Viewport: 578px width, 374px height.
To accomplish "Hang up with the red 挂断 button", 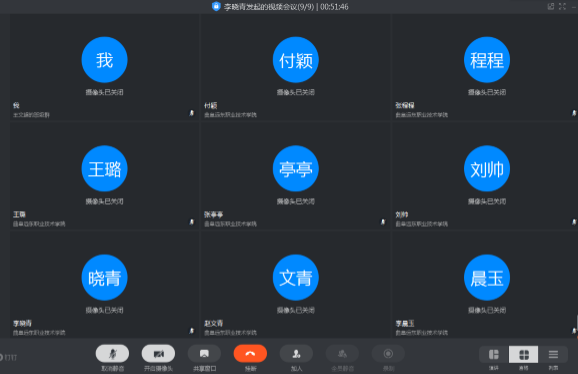I will click(250, 354).
